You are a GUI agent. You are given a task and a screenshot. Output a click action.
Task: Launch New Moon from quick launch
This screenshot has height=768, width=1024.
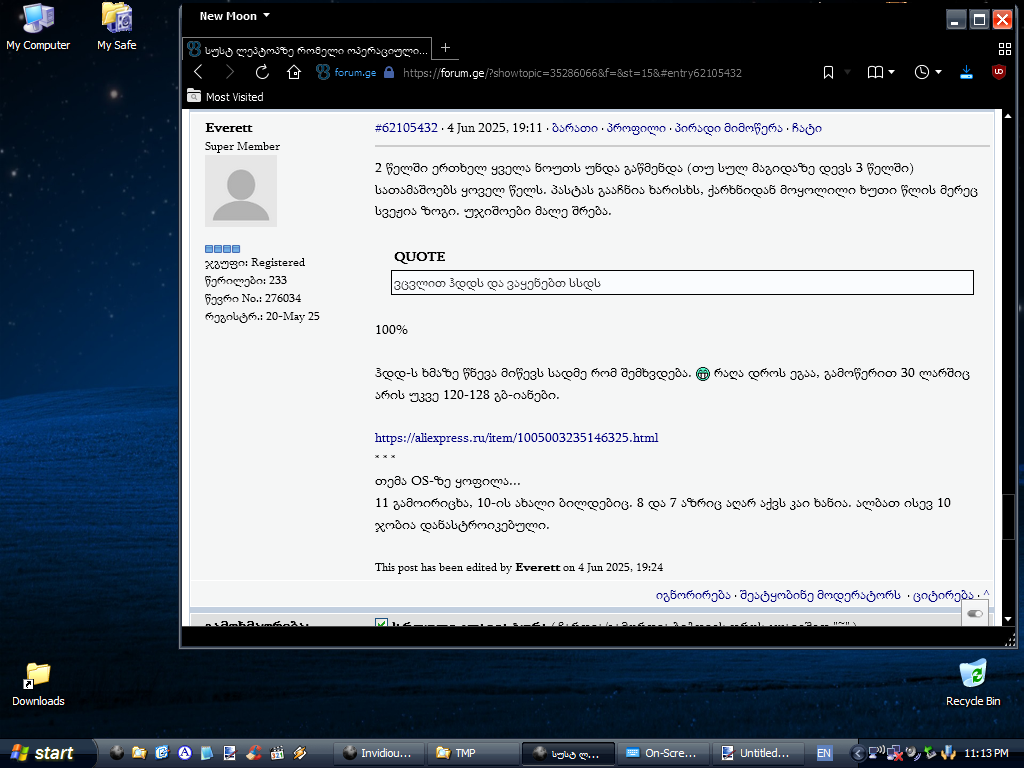click(116, 753)
